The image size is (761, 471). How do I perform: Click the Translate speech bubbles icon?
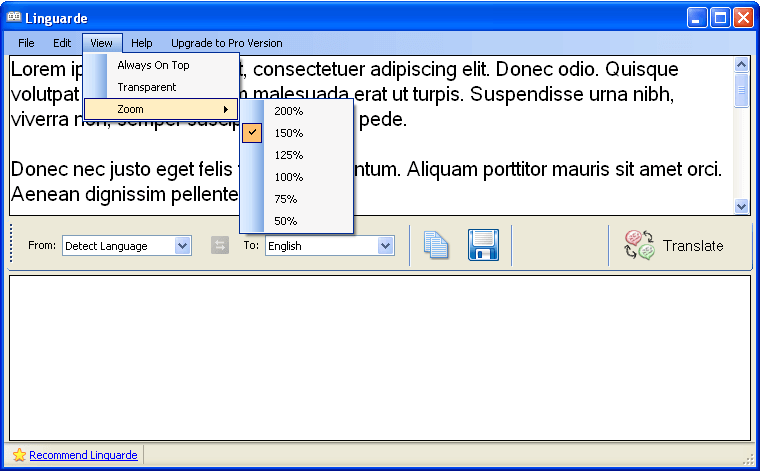pyautogui.click(x=639, y=246)
